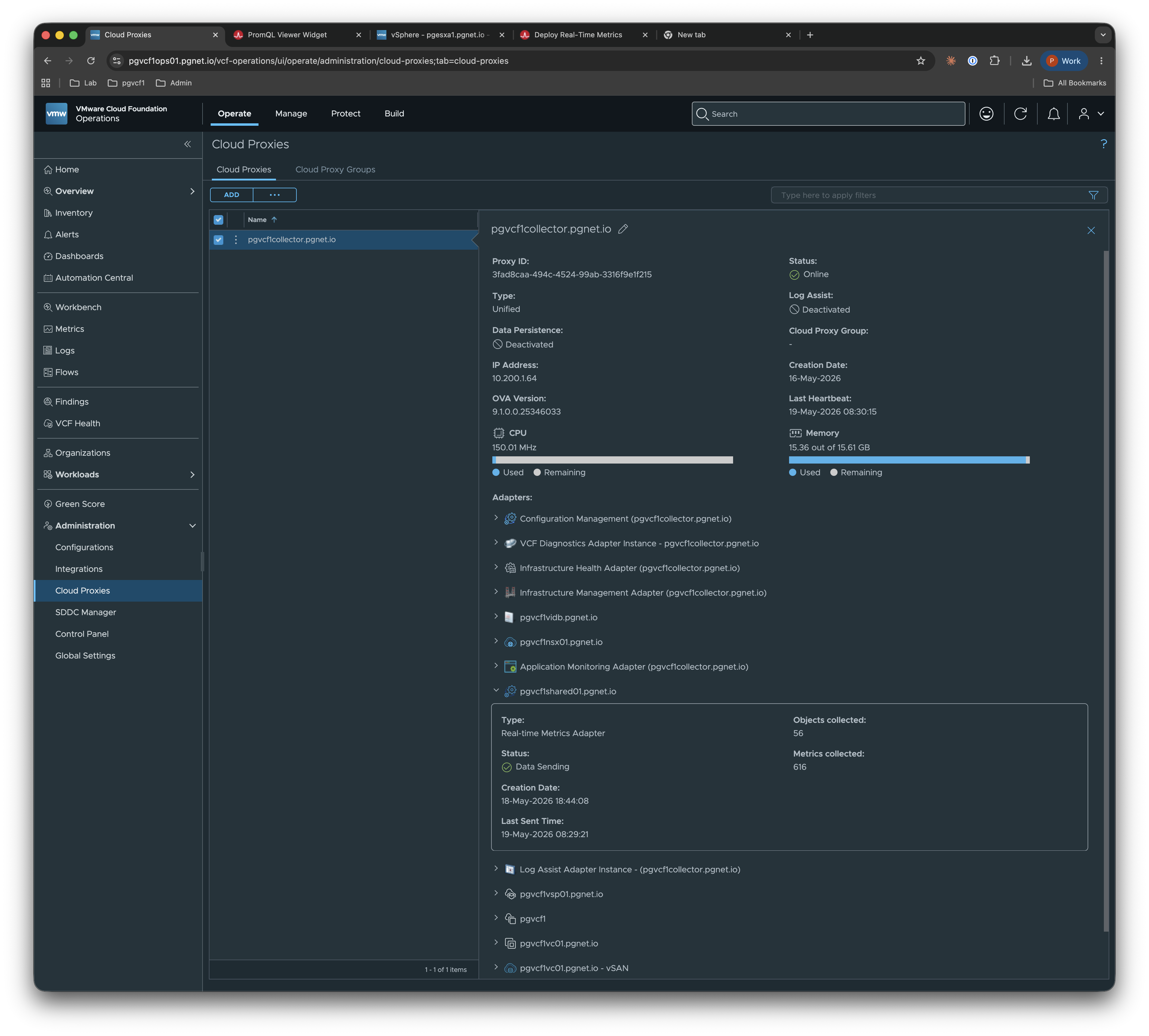Screen dimensions: 1149x1036
Task: Click the Memory usage progress bar
Action: coord(909,460)
